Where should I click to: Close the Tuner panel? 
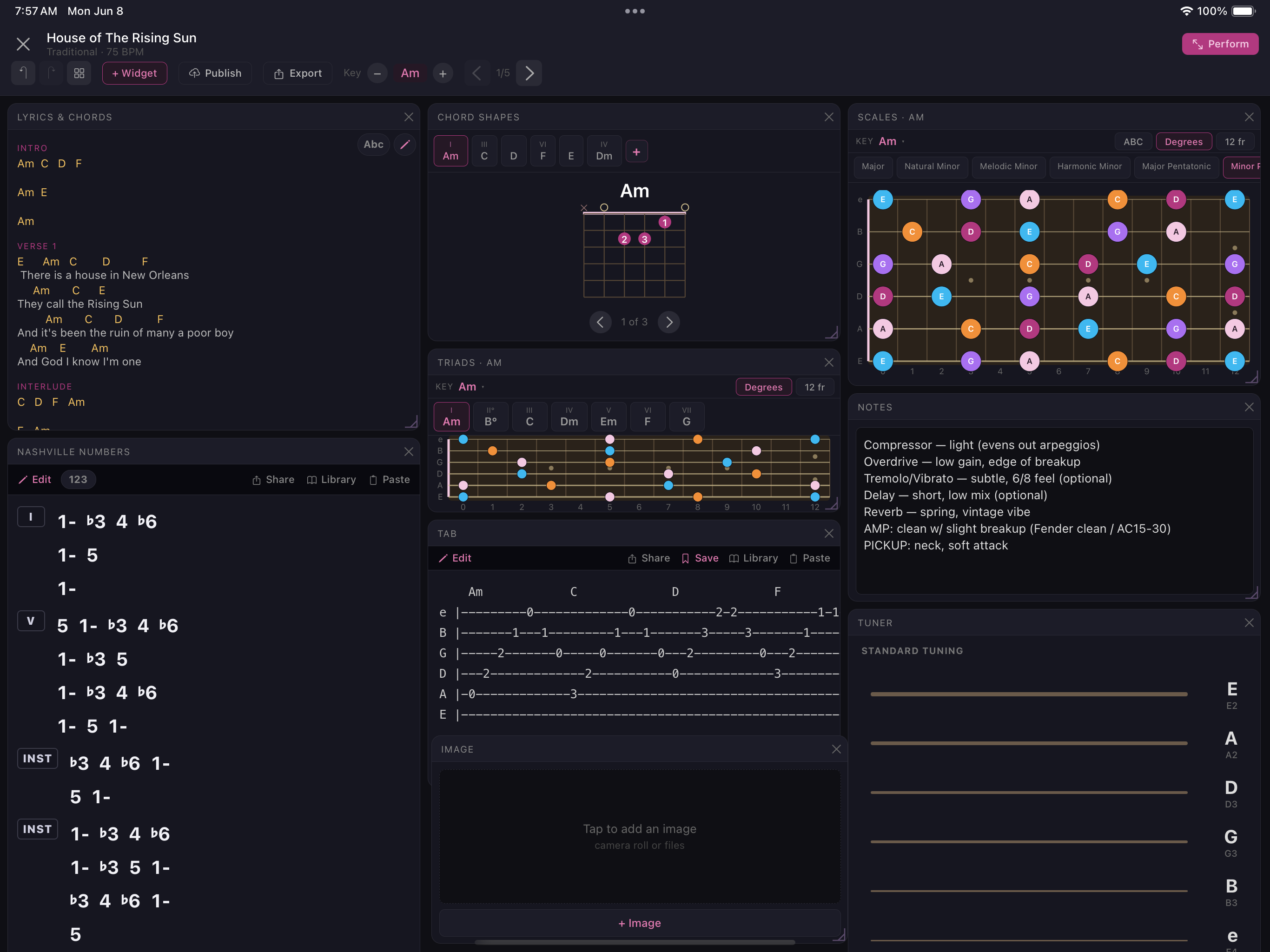(x=1249, y=623)
